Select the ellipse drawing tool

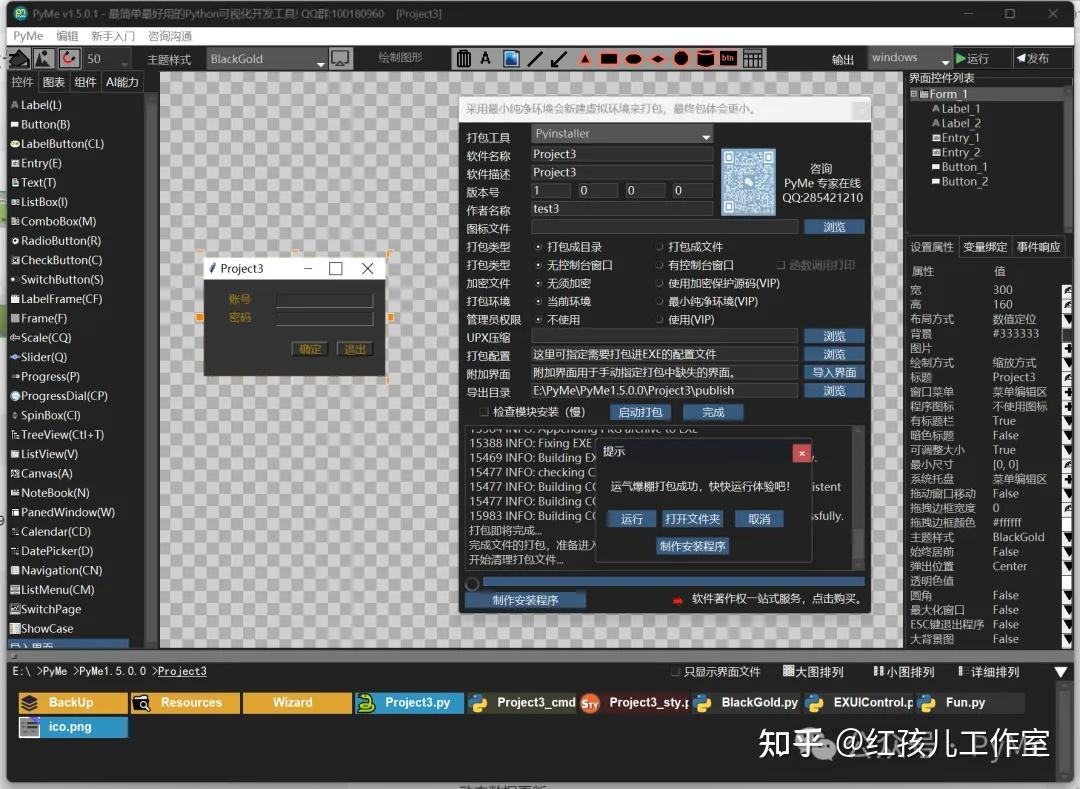[x=632, y=58]
